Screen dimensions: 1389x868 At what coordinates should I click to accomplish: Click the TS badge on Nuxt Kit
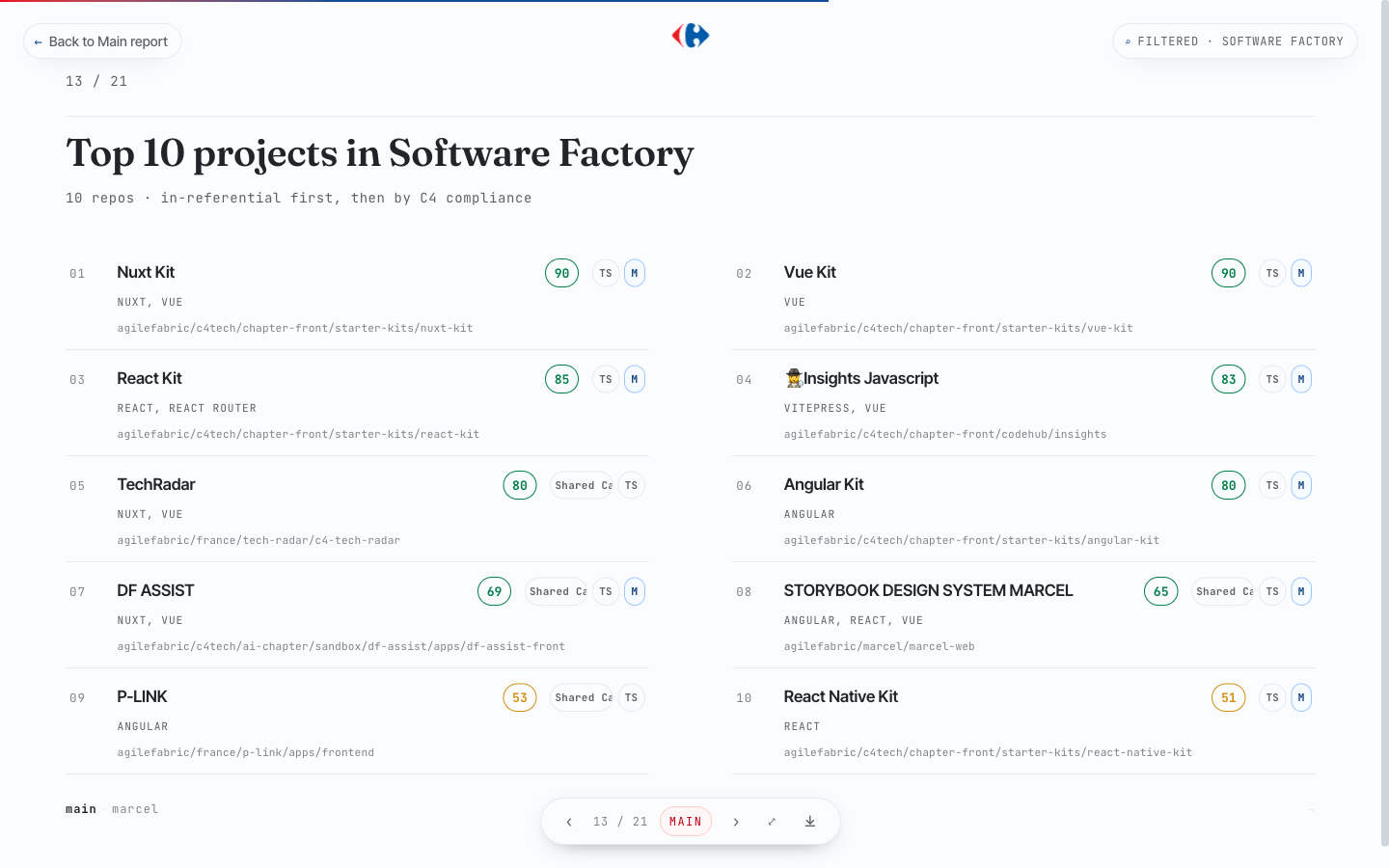(x=606, y=273)
